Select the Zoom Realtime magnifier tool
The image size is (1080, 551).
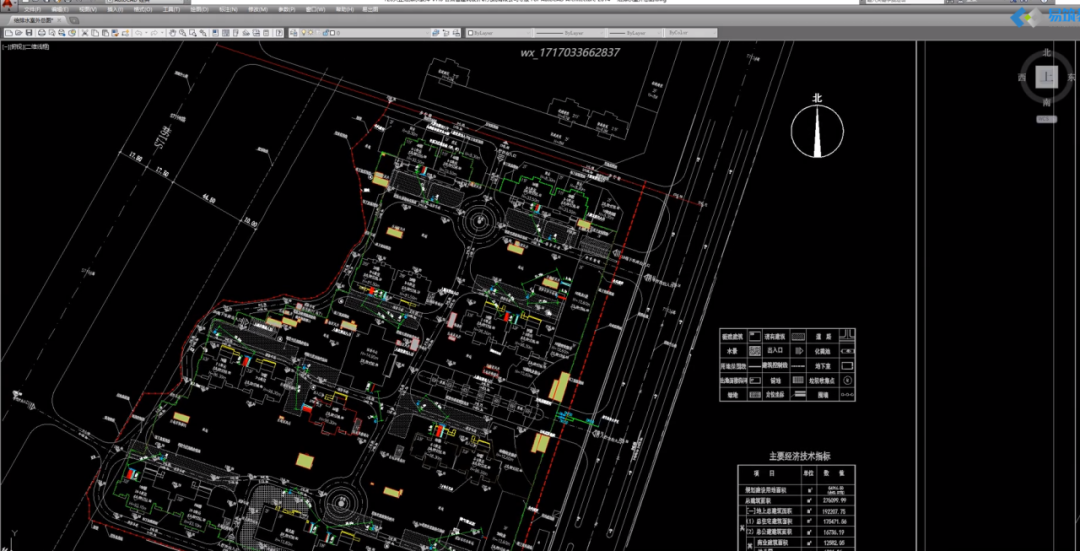click(x=183, y=33)
